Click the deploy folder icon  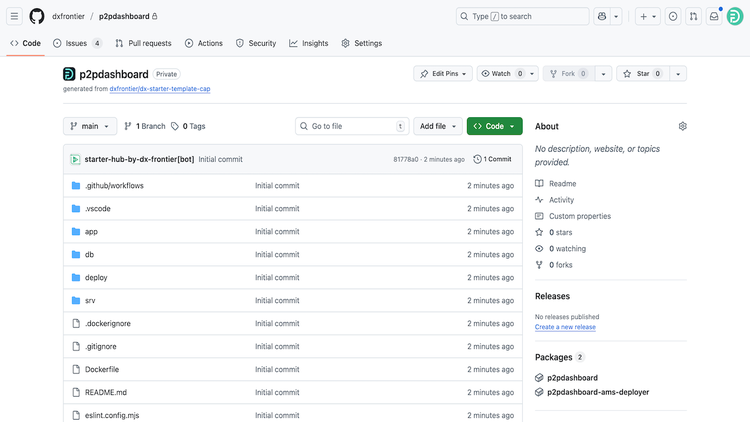pyautogui.click(x=76, y=278)
